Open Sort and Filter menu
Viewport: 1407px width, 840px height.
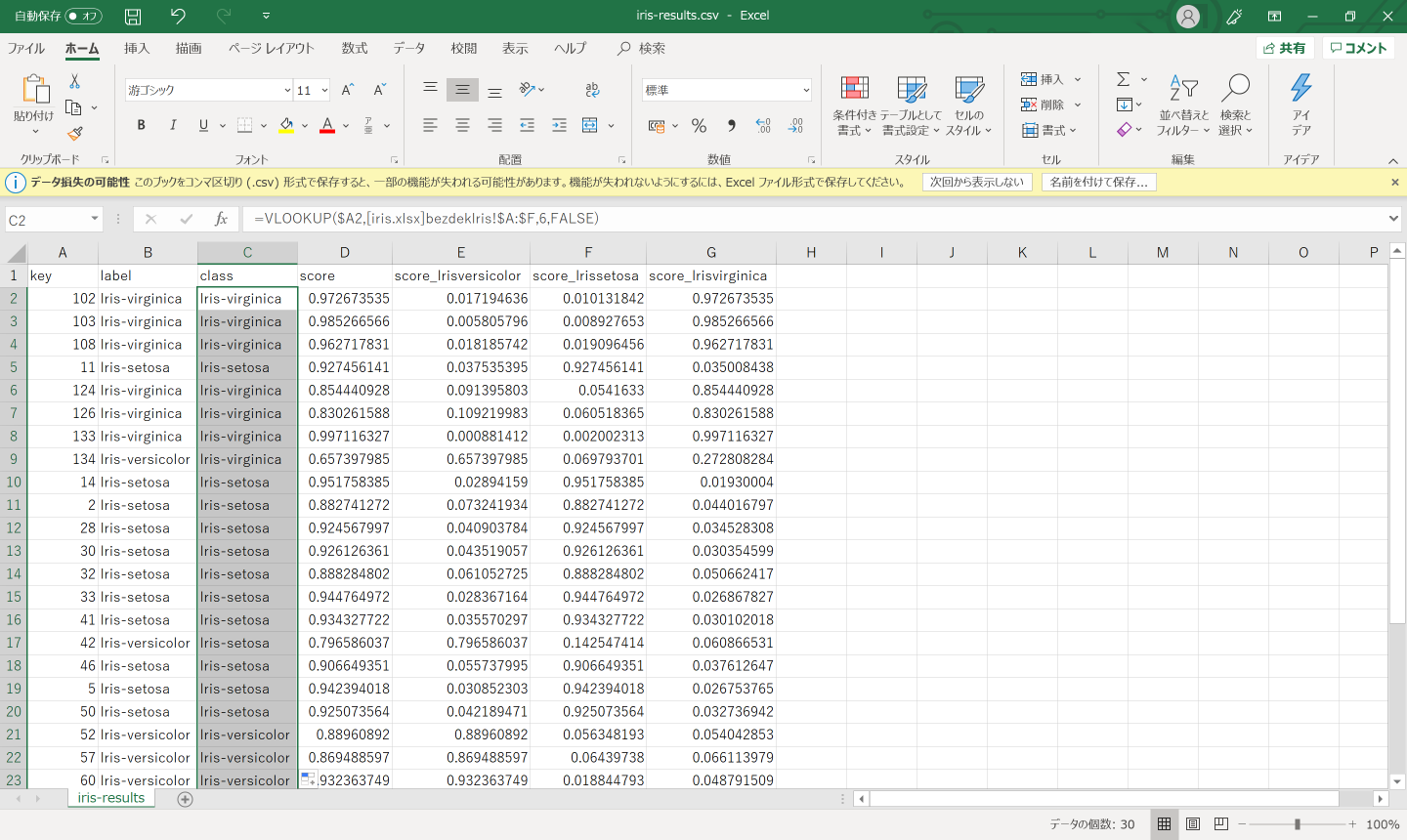pyautogui.click(x=1183, y=105)
